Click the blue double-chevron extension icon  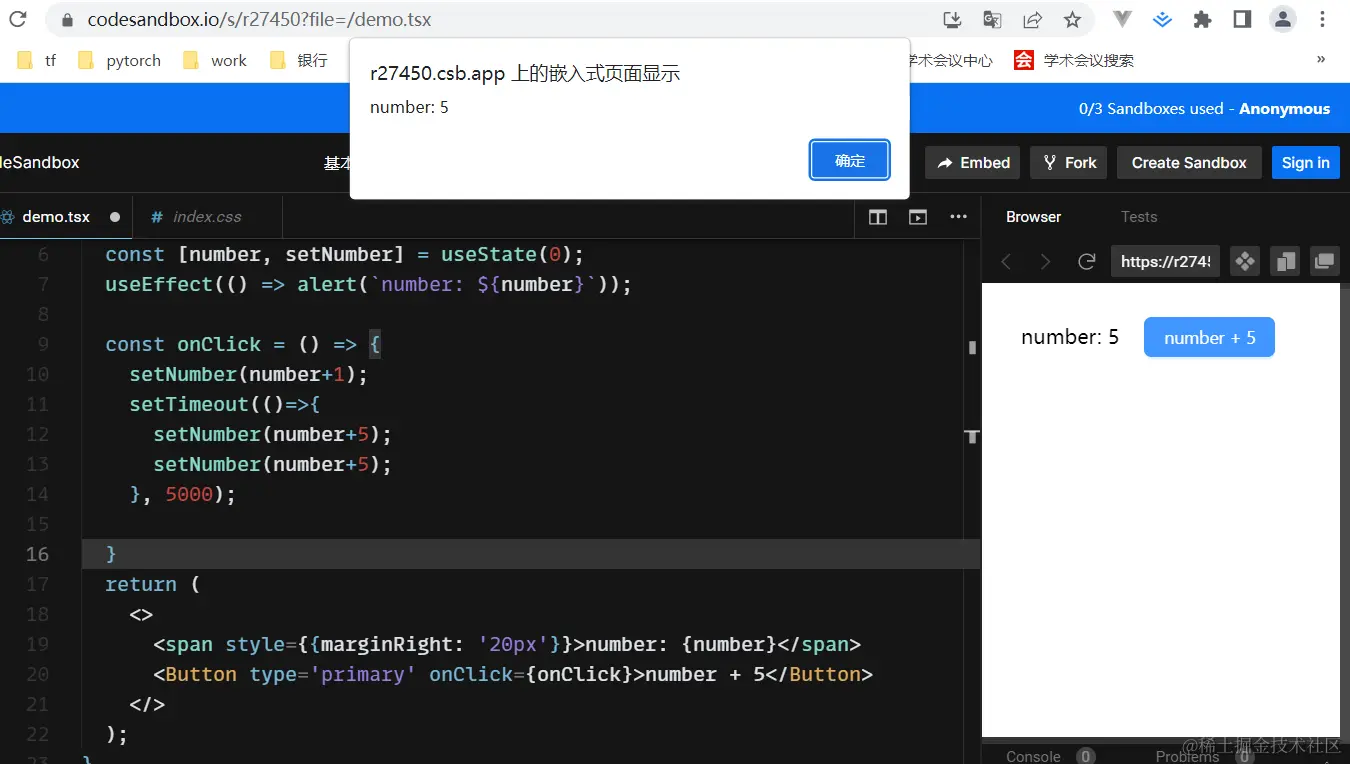click(x=1162, y=19)
